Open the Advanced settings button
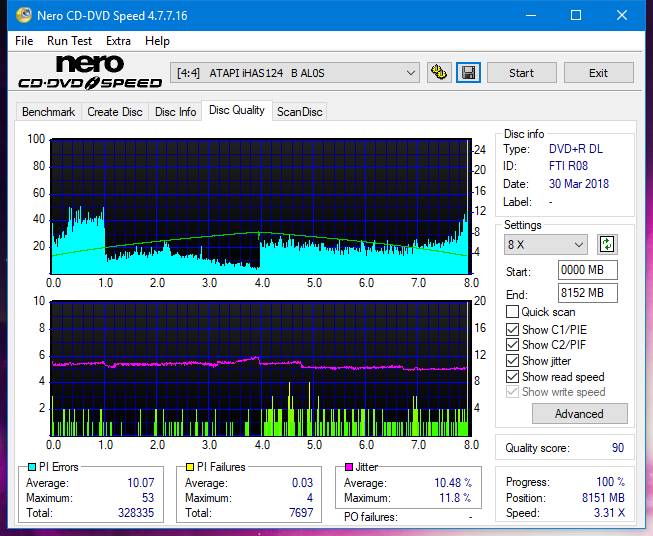 (579, 414)
